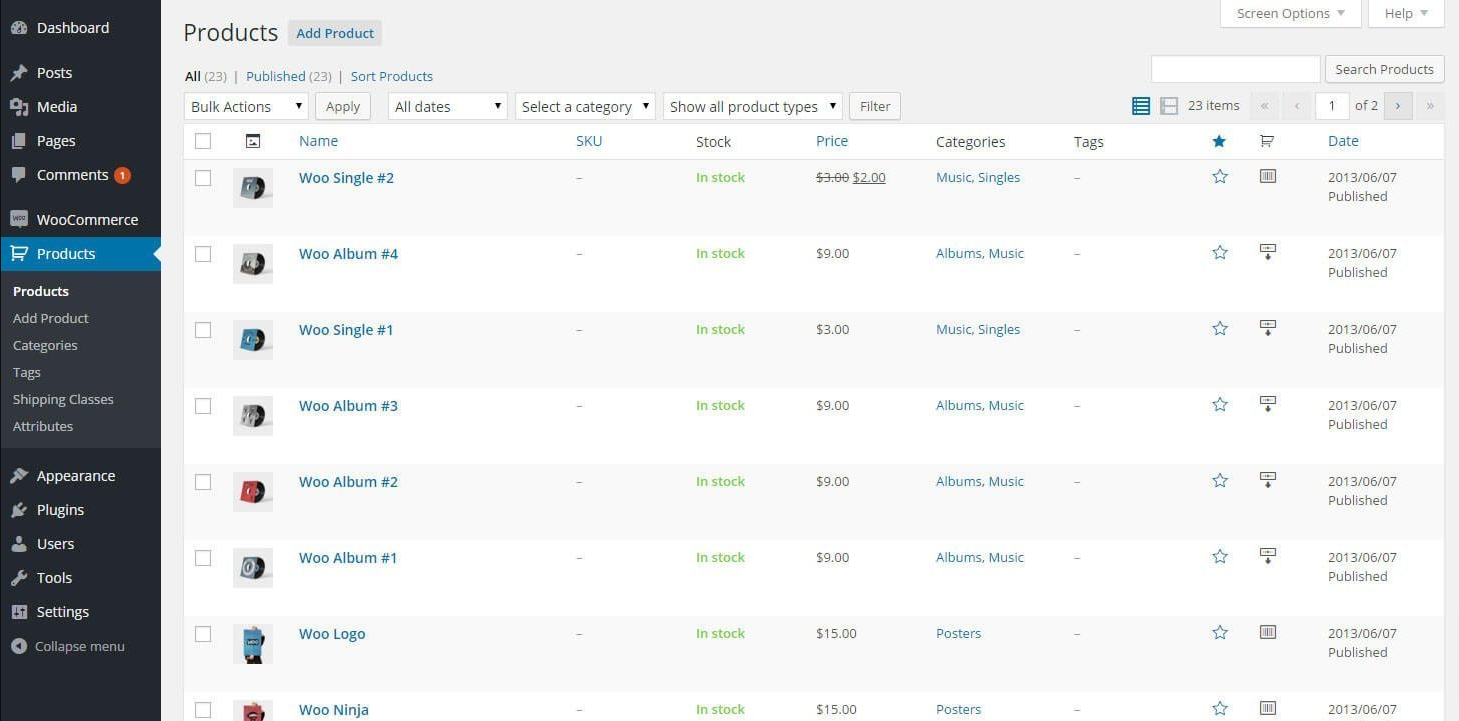
Task: Click image column header icon
Action: point(252,141)
